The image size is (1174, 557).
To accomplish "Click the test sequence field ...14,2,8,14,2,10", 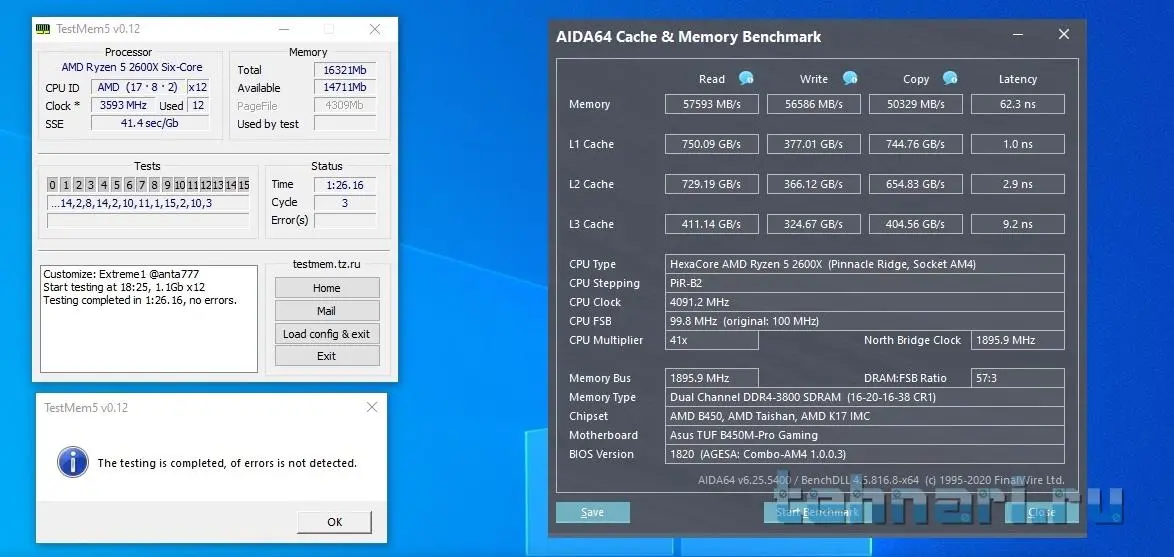I will [x=147, y=203].
